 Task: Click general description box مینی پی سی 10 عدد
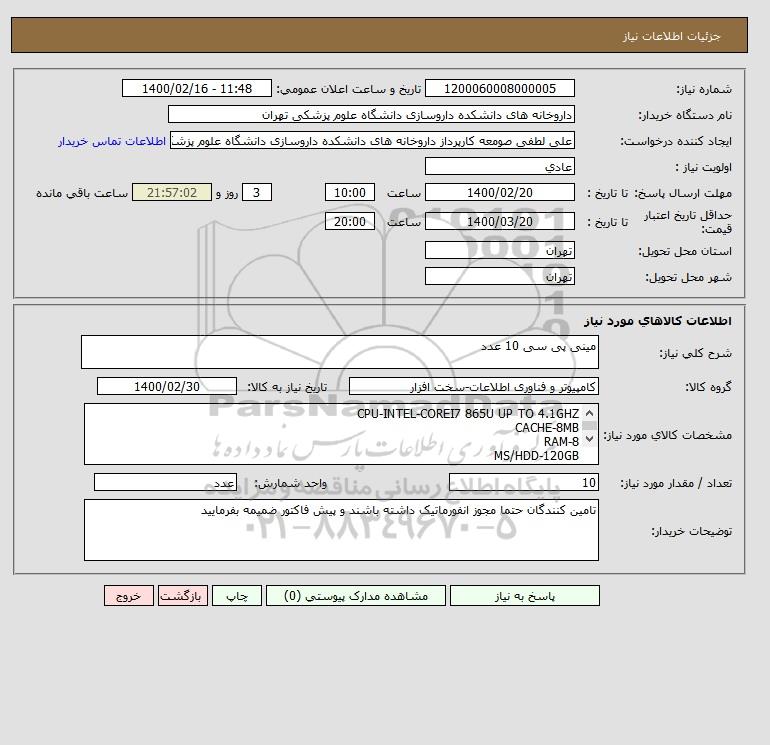340,352
